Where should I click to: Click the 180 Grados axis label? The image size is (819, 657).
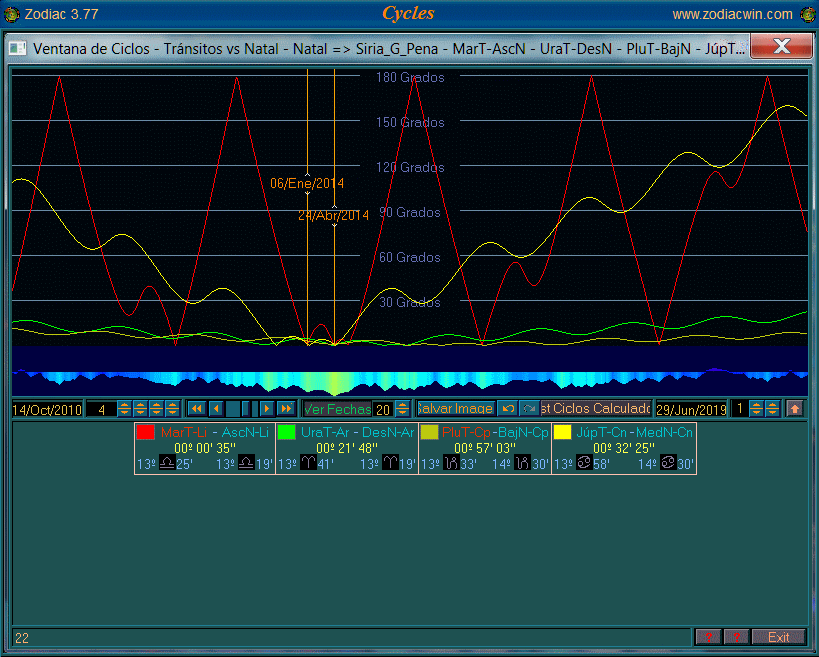[410, 77]
